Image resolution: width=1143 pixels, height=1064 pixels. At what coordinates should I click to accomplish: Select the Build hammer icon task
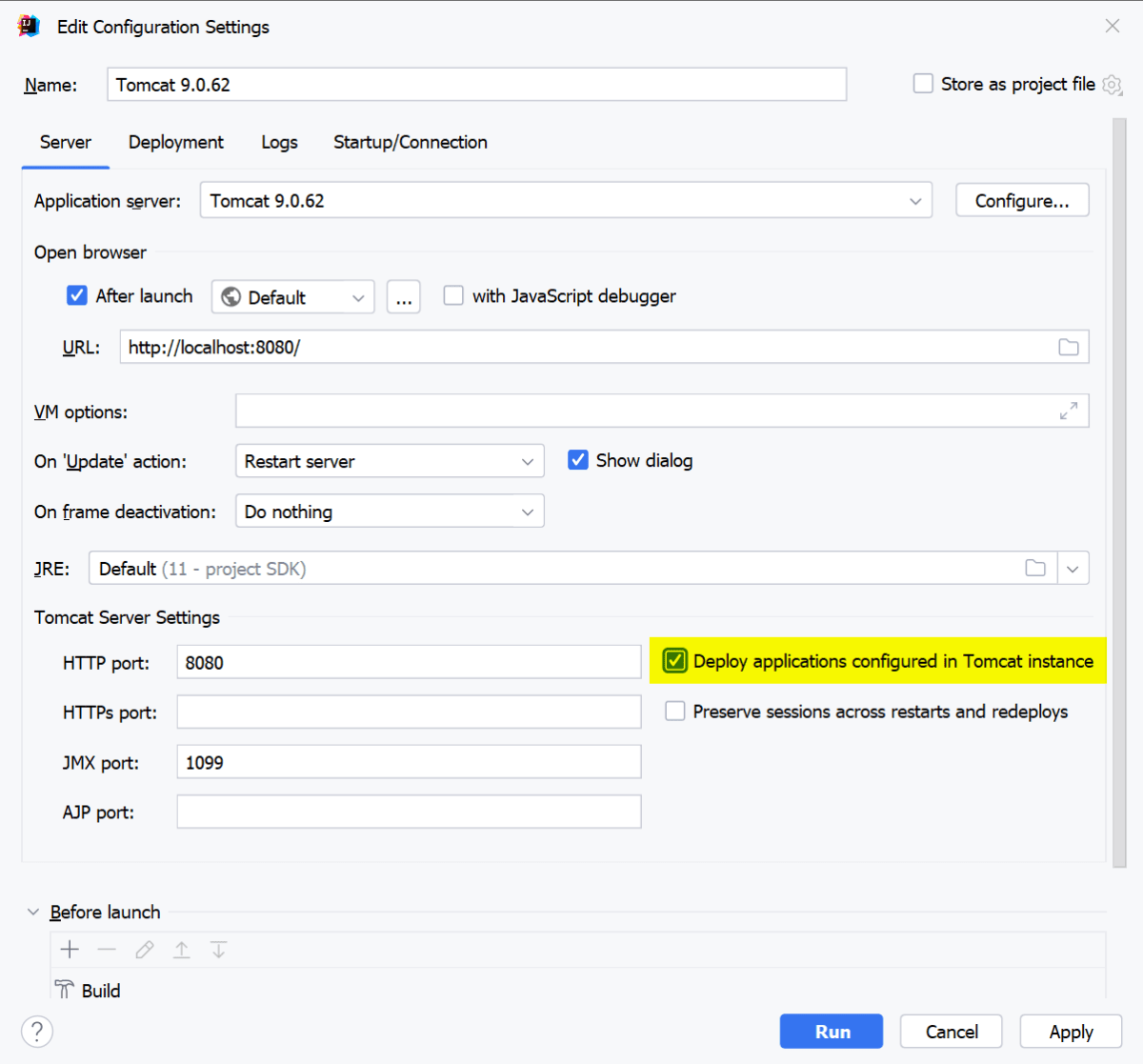pyautogui.click(x=64, y=990)
